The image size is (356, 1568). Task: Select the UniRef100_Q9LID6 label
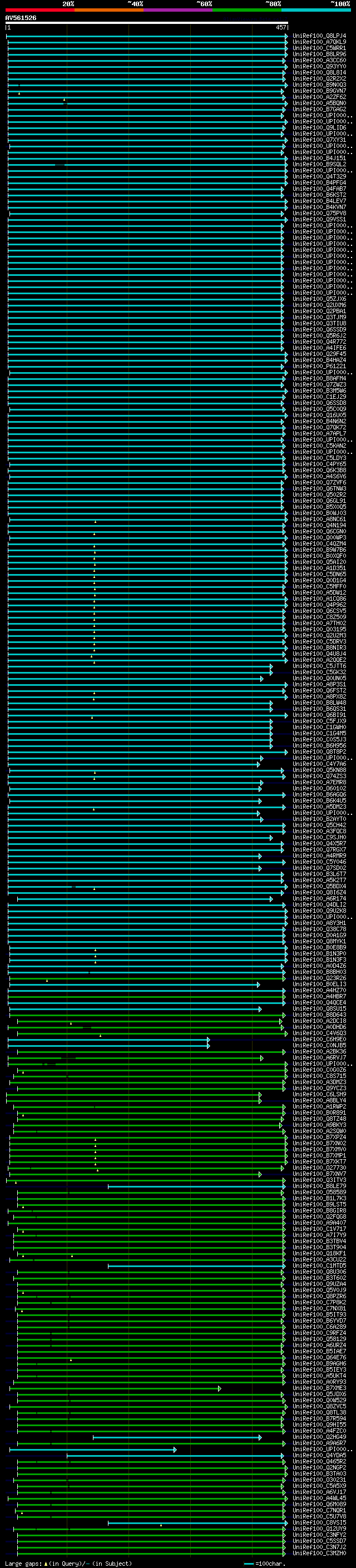click(319, 128)
